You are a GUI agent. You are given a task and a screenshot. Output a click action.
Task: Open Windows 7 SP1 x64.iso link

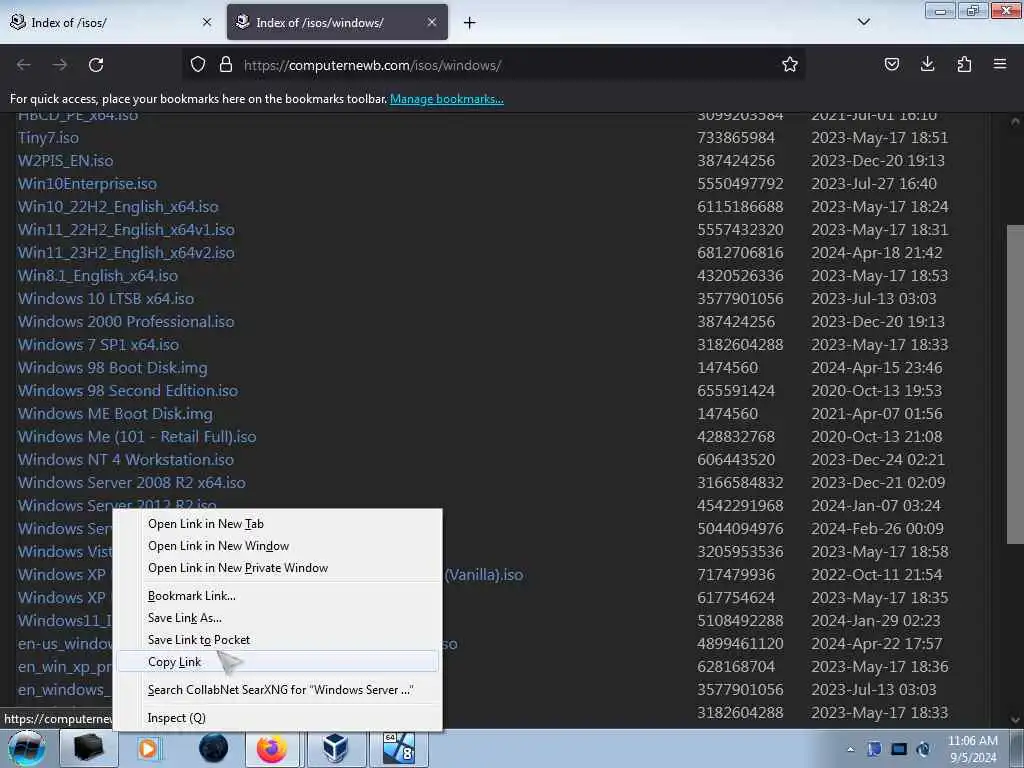(x=98, y=344)
